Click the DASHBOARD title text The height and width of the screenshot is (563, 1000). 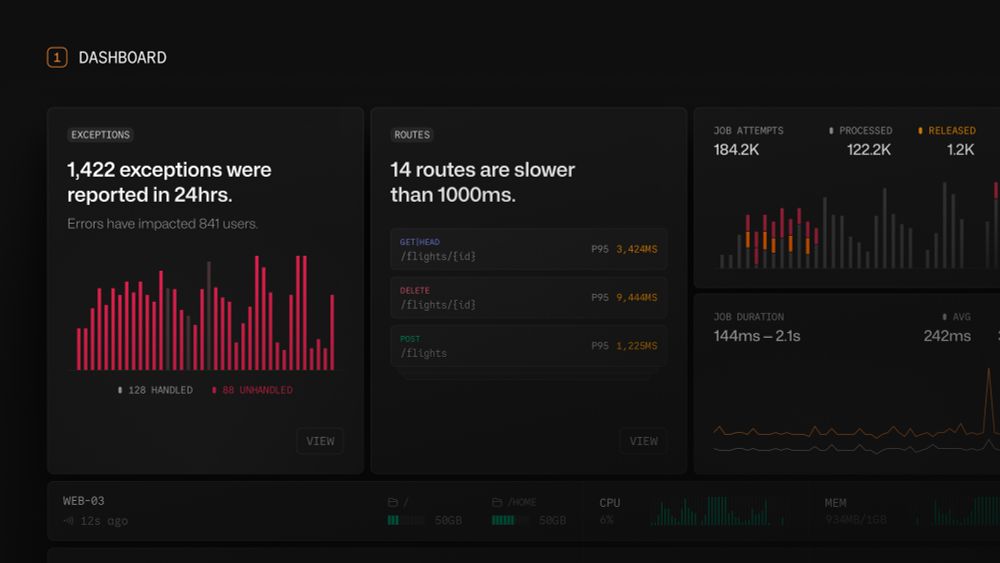pos(122,57)
